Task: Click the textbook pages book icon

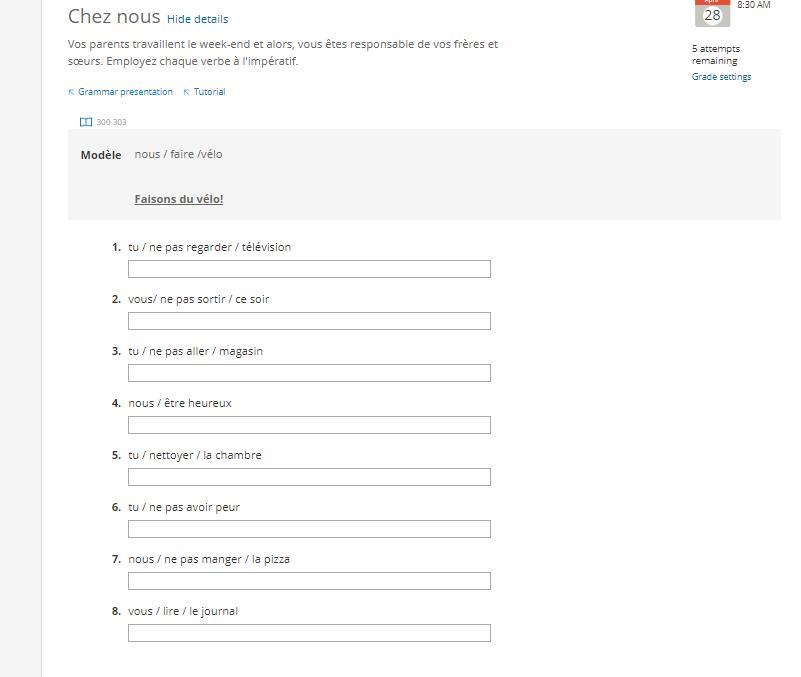Action: tap(86, 122)
